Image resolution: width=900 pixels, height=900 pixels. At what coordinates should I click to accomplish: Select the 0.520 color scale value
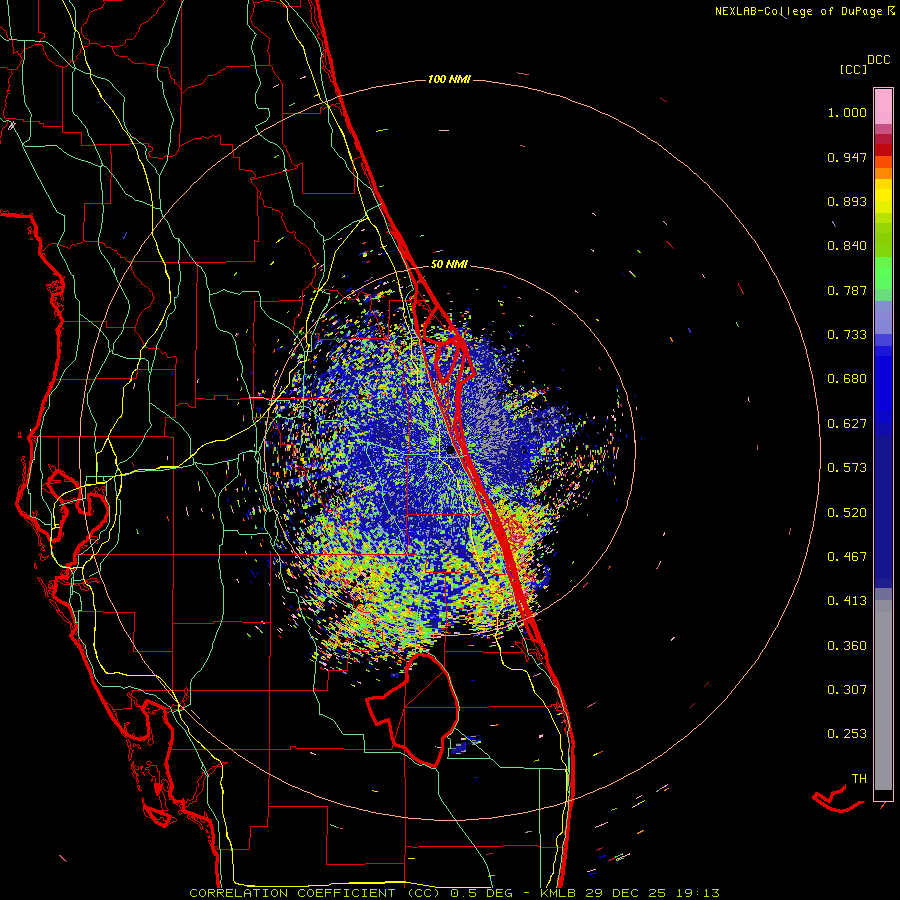tap(847, 513)
